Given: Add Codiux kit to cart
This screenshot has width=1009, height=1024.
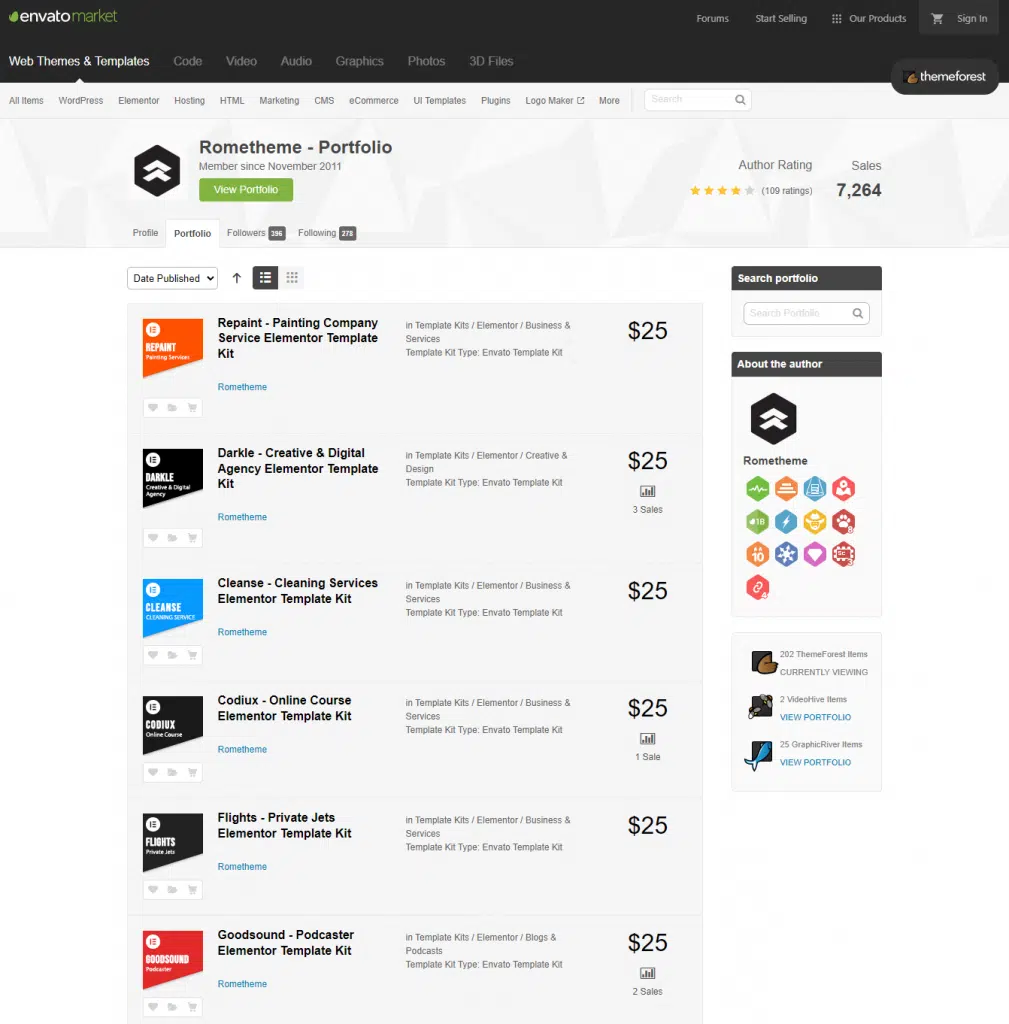Looking at the screenshot, I should pyautogui.click(x=192, y=773).
